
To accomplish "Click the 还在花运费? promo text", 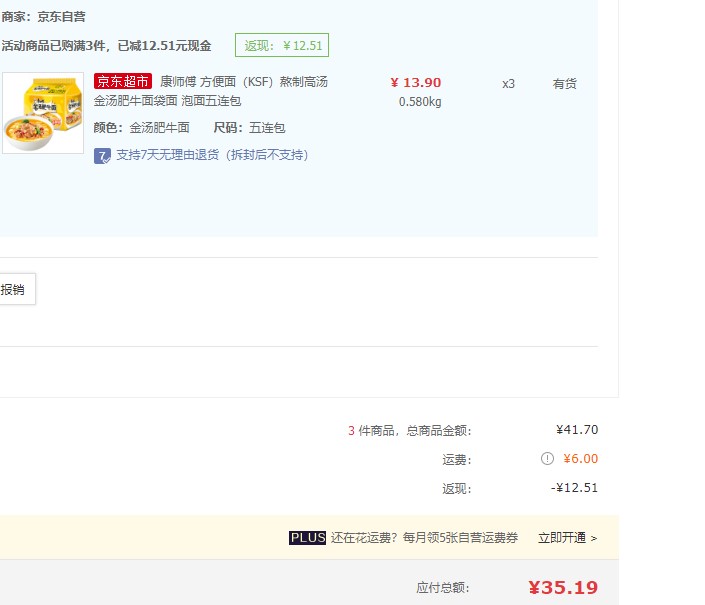I will coord(424,538).
